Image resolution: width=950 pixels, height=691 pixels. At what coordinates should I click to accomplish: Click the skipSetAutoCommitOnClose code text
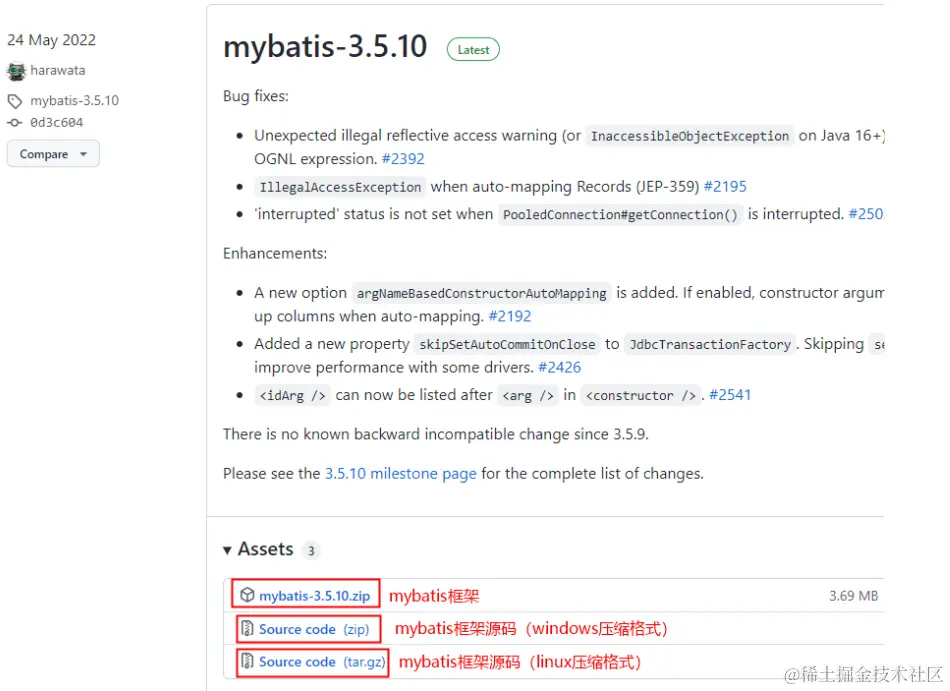507,345
